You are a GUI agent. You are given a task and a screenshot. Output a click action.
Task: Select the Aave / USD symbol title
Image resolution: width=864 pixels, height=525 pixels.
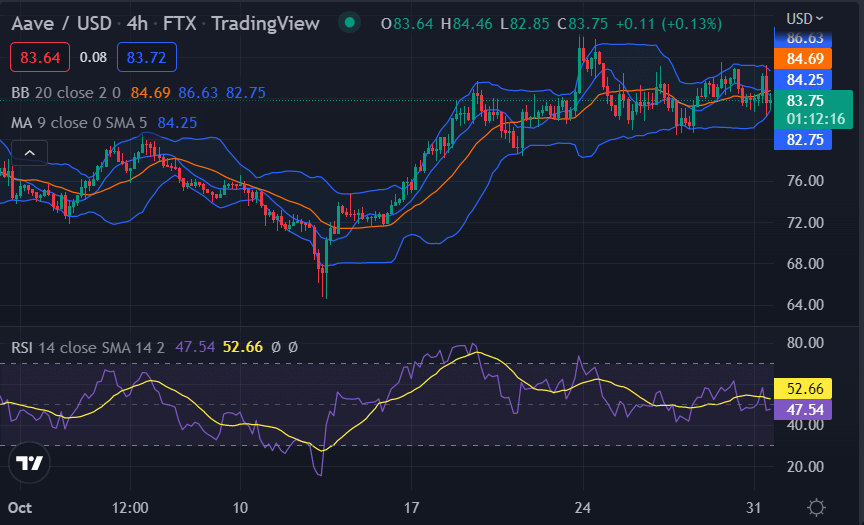coord(61,24)
